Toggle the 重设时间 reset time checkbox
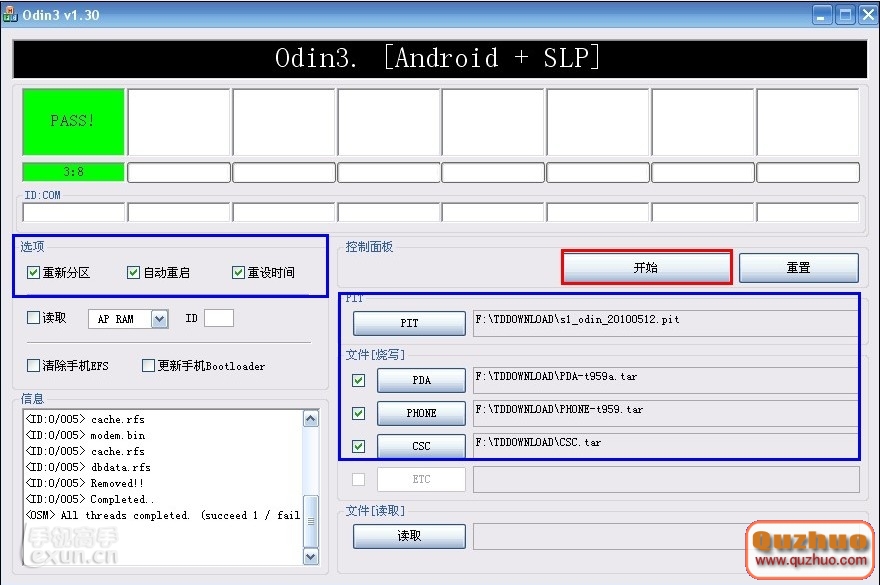The image size is (880, 585). pyautogui.click(x=238, y=273)
